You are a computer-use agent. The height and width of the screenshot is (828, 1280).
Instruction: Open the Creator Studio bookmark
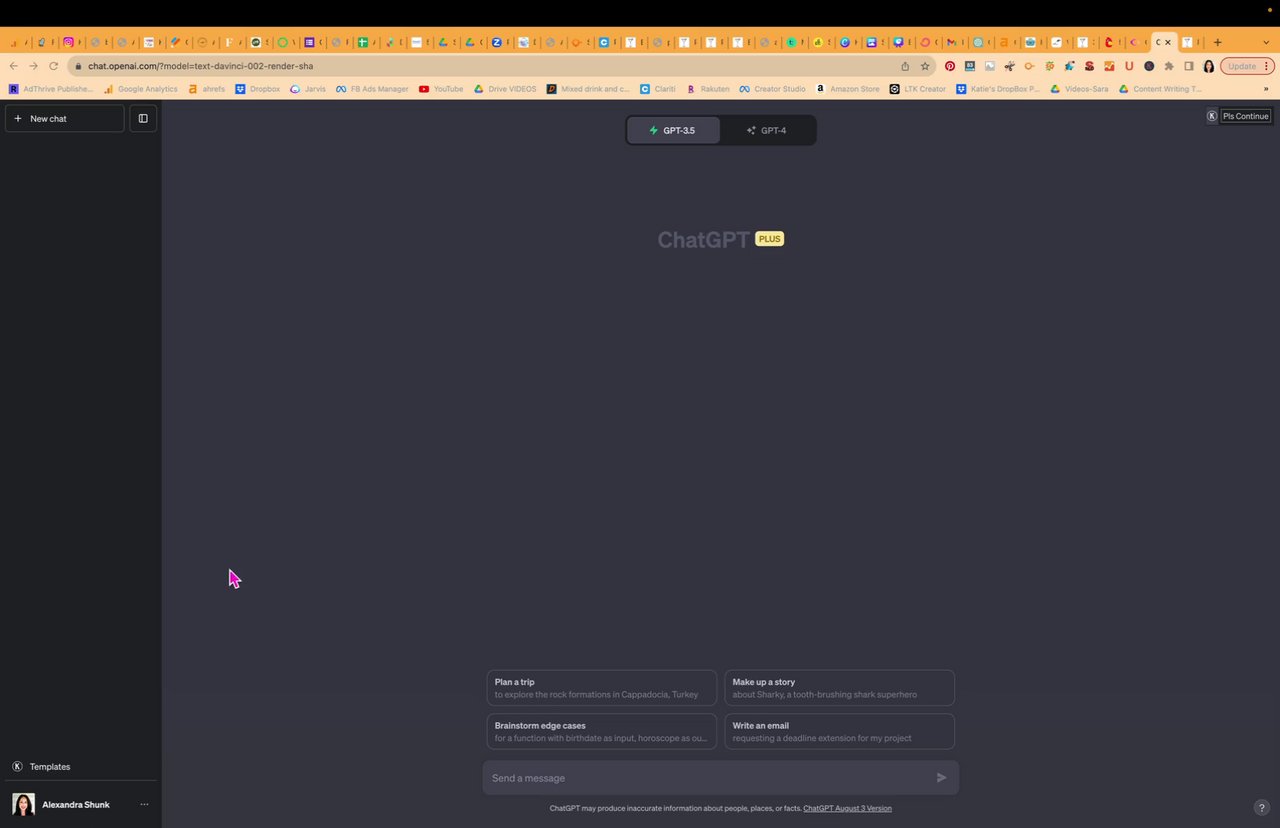(772, 89)
